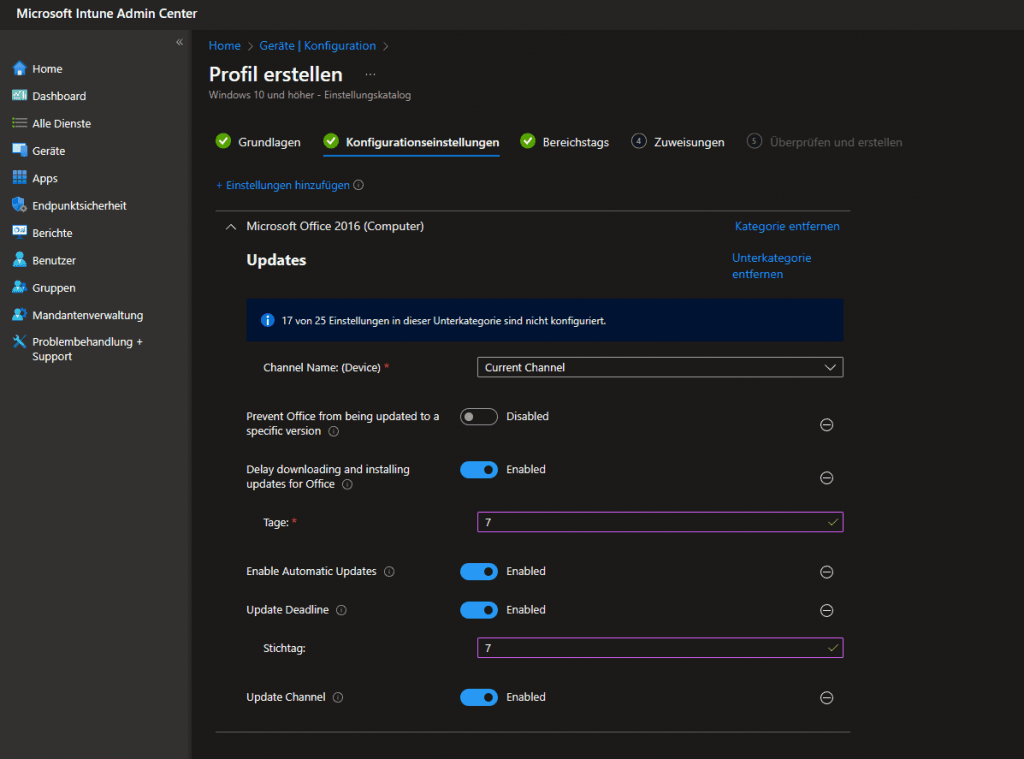
Task: Disable the Enable Automatic Updates toggle
Action: [x=479, y=572]
